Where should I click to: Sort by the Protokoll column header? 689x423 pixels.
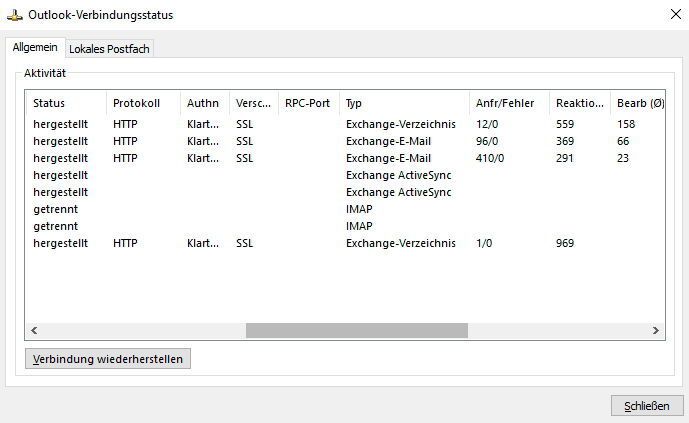[143, 103]
